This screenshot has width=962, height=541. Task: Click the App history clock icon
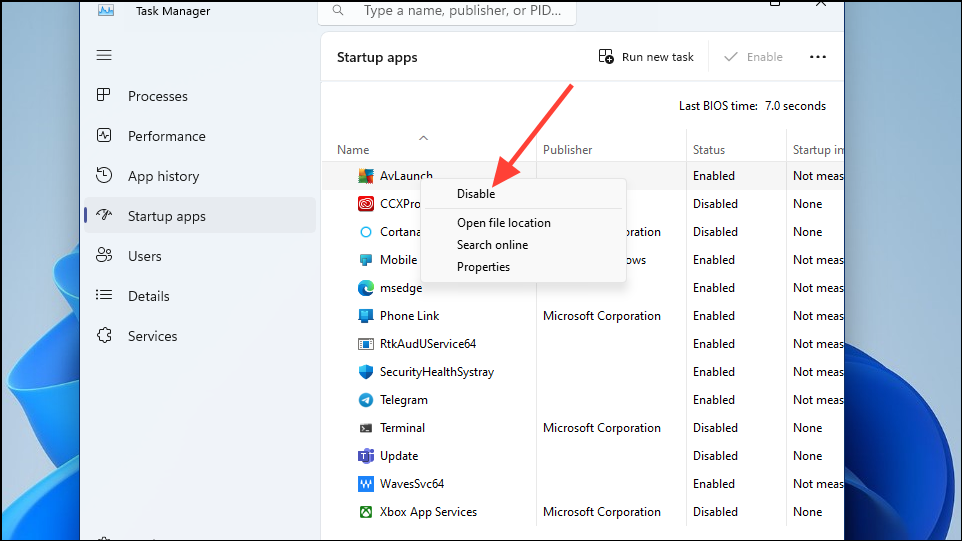[x=104, y=175]
